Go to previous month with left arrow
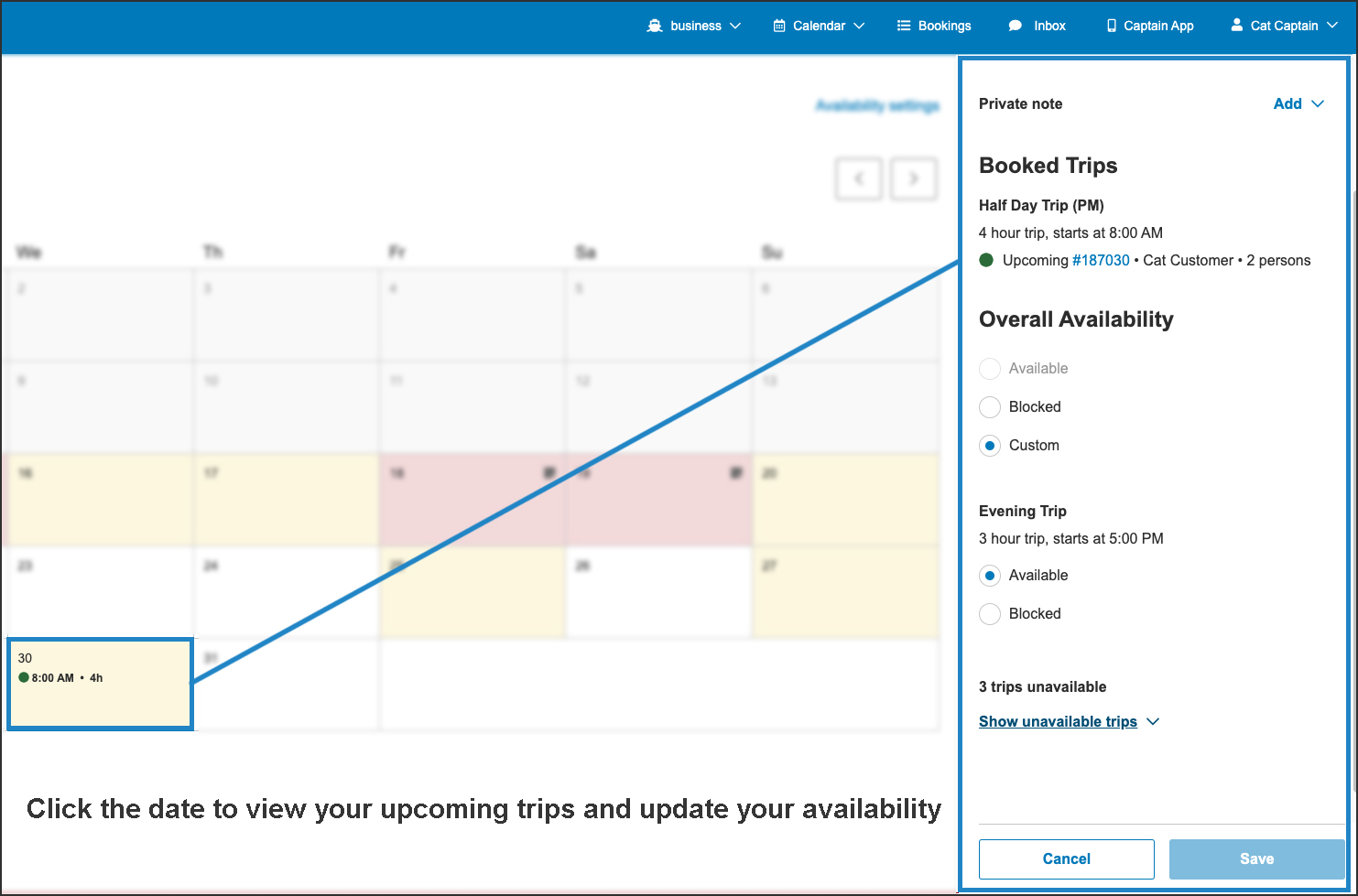This screenshot has width=1358, height=896. tap(858, 178)
